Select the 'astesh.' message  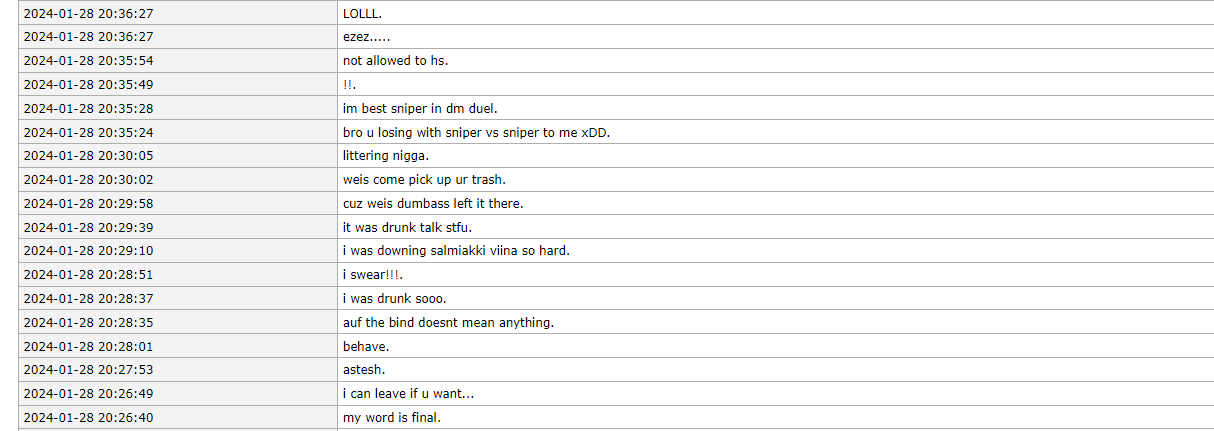point(364,370)
